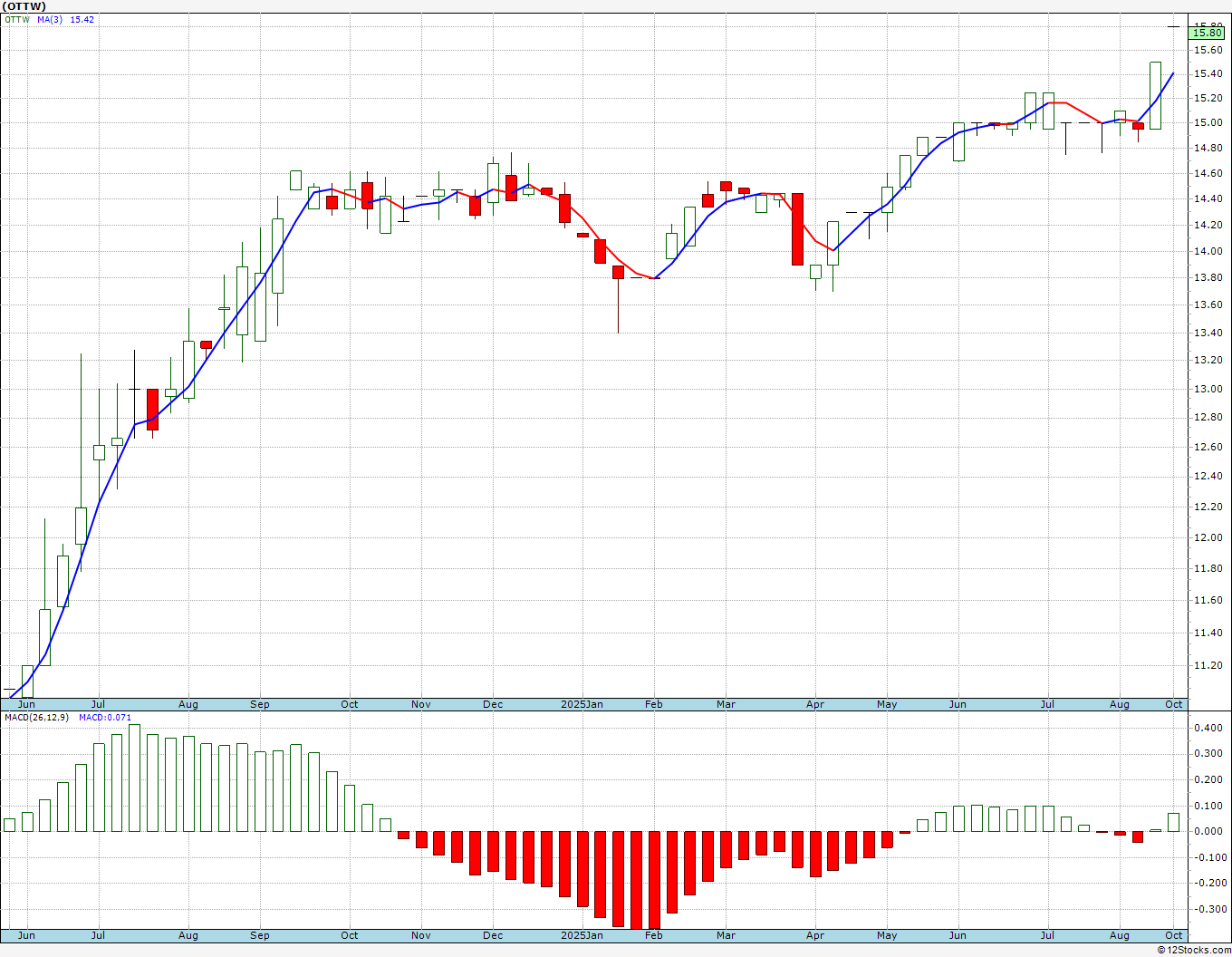This screenshot has height=957, width=1232.
Task: Select the 13.20 price axis label
Action: click(x=1208, y=360)
